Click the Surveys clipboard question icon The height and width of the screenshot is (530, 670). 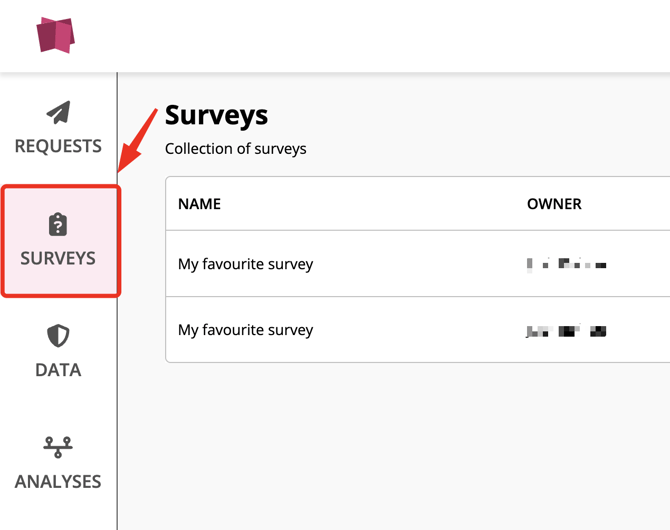tap(58, 224)
